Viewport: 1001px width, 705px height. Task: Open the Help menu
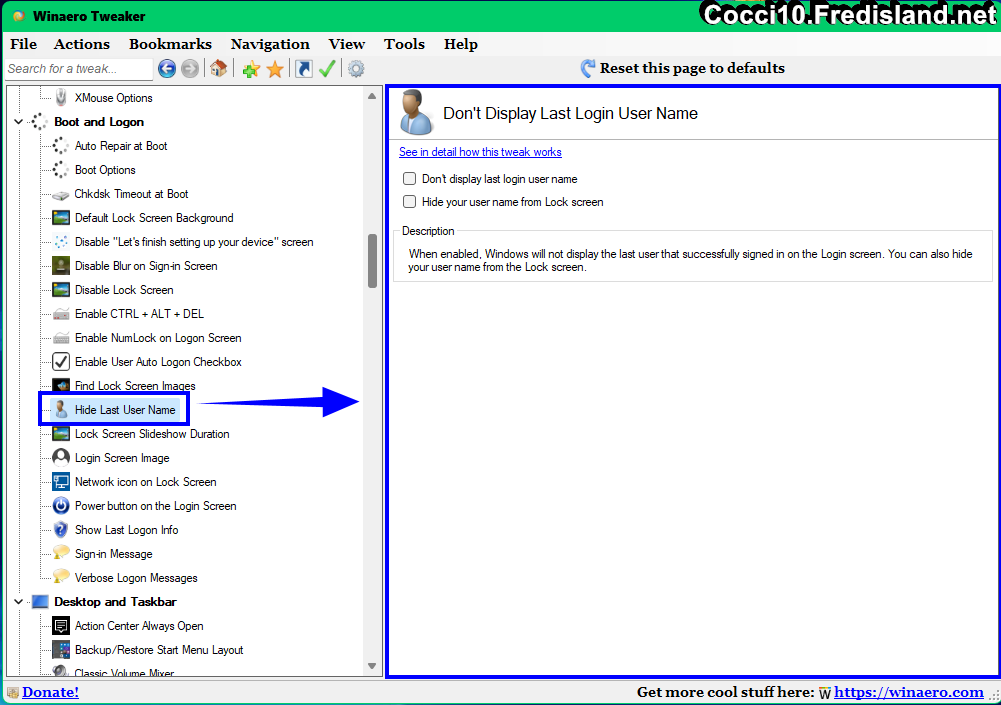click(461, 44)
